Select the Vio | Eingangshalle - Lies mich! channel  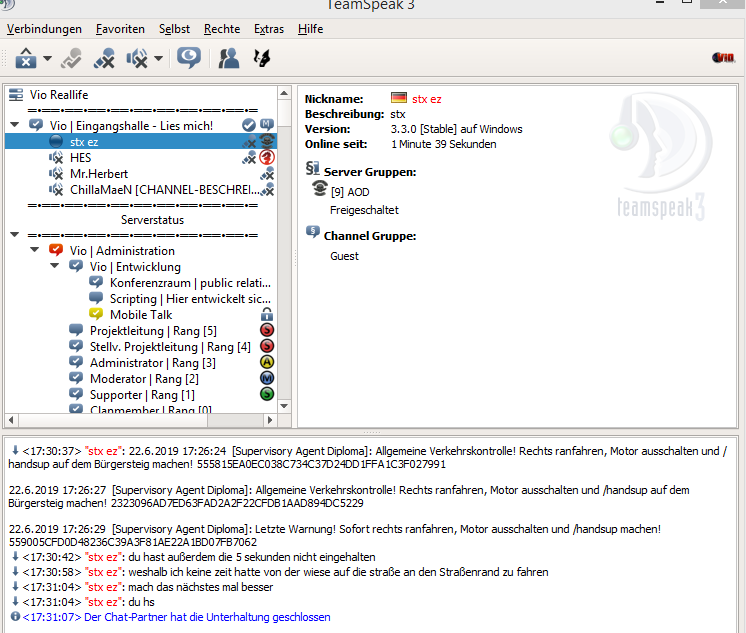[x=131, y=126]
